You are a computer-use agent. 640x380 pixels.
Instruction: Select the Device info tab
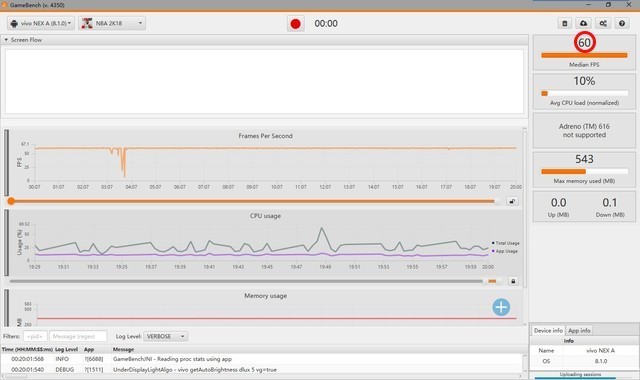click(548, 331)
